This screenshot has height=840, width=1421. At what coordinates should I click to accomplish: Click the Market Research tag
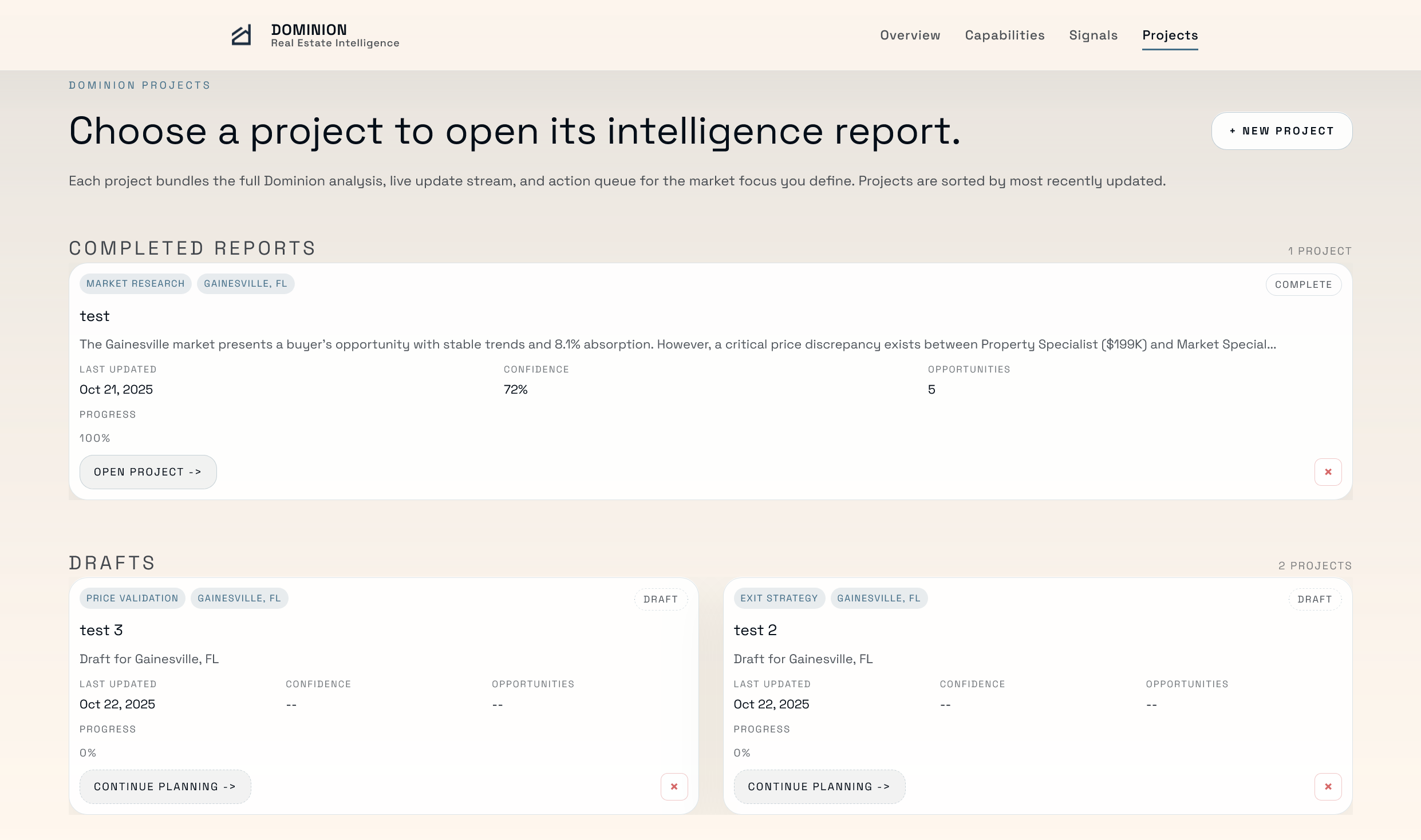click(135, 284)
